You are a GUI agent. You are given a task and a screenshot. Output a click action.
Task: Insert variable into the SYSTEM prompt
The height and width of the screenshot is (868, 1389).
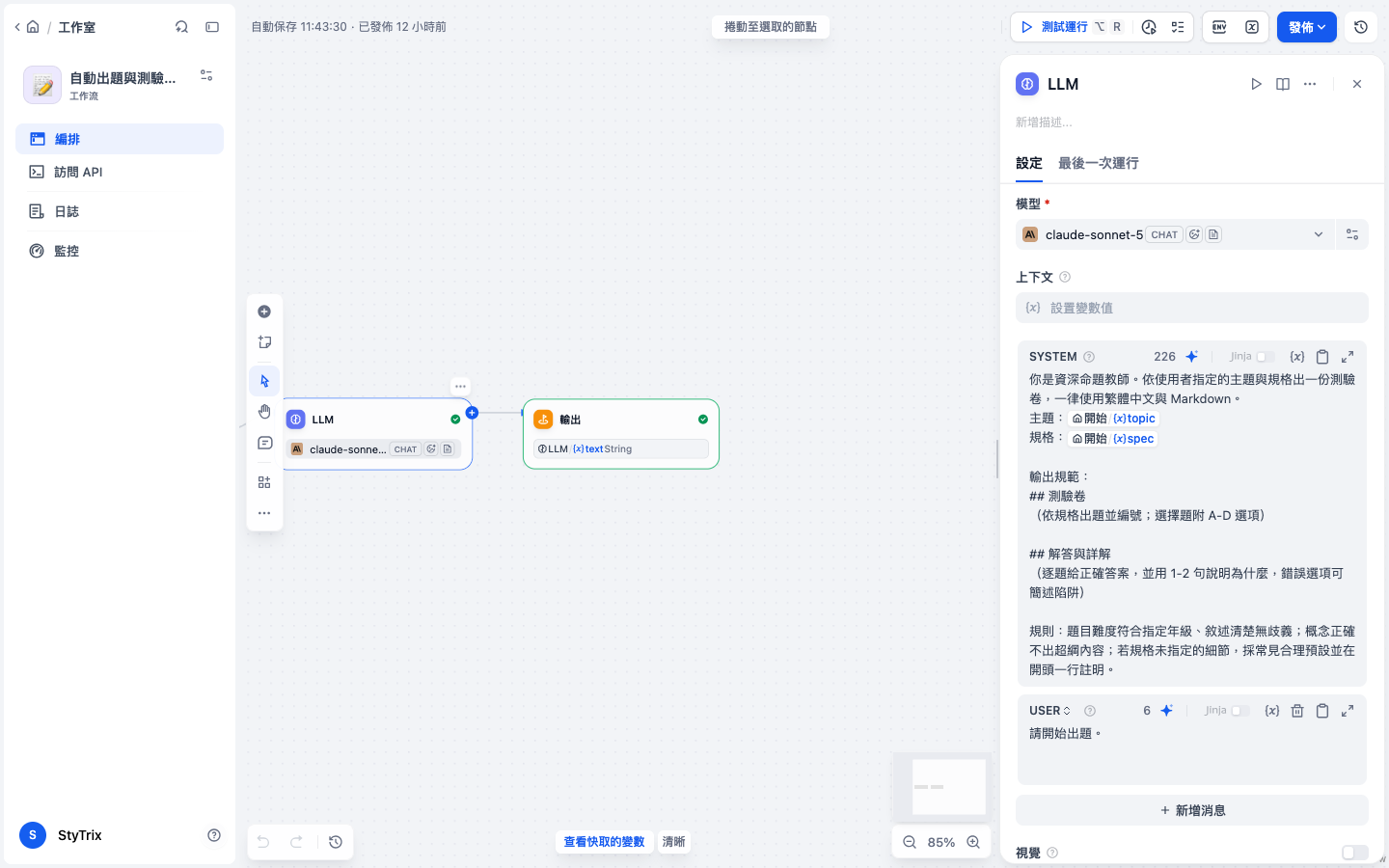click(x=1297, y=356)
